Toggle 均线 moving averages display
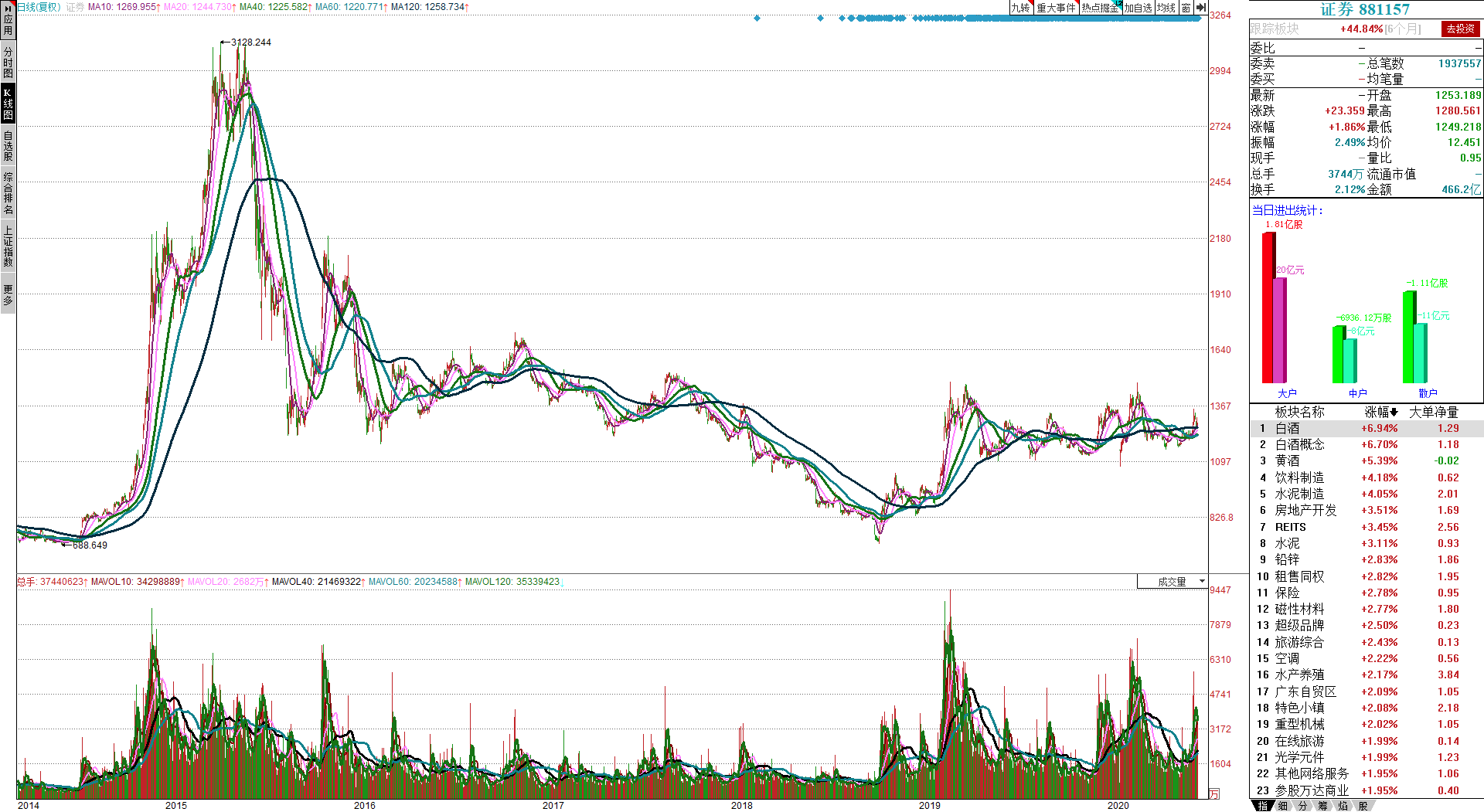Image resolution: width=1484 pixels, height=812 pixels. pos(1166,8)
